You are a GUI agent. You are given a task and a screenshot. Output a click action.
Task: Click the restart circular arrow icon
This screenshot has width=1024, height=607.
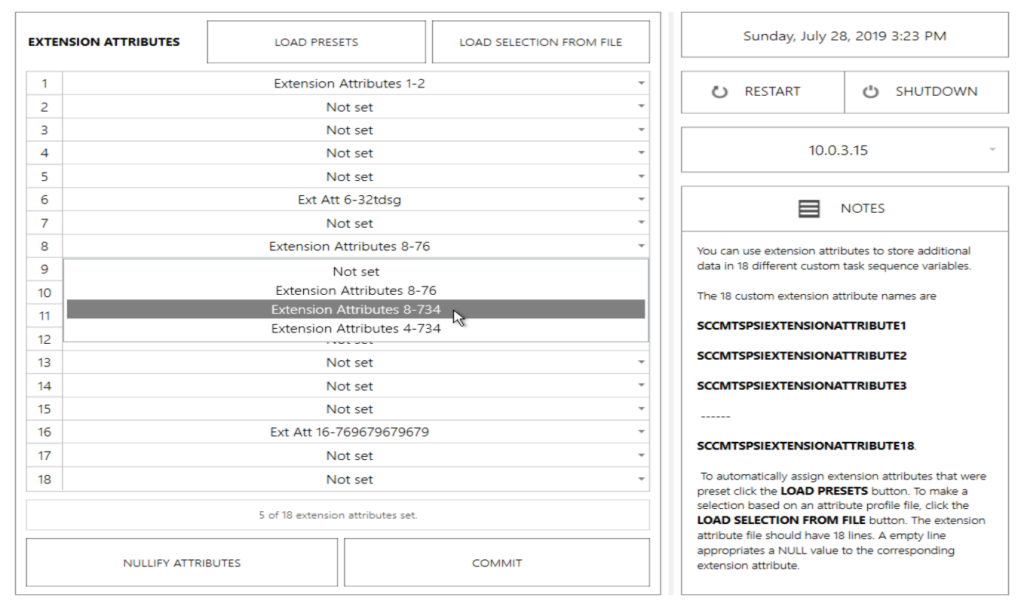coord(720,91)
